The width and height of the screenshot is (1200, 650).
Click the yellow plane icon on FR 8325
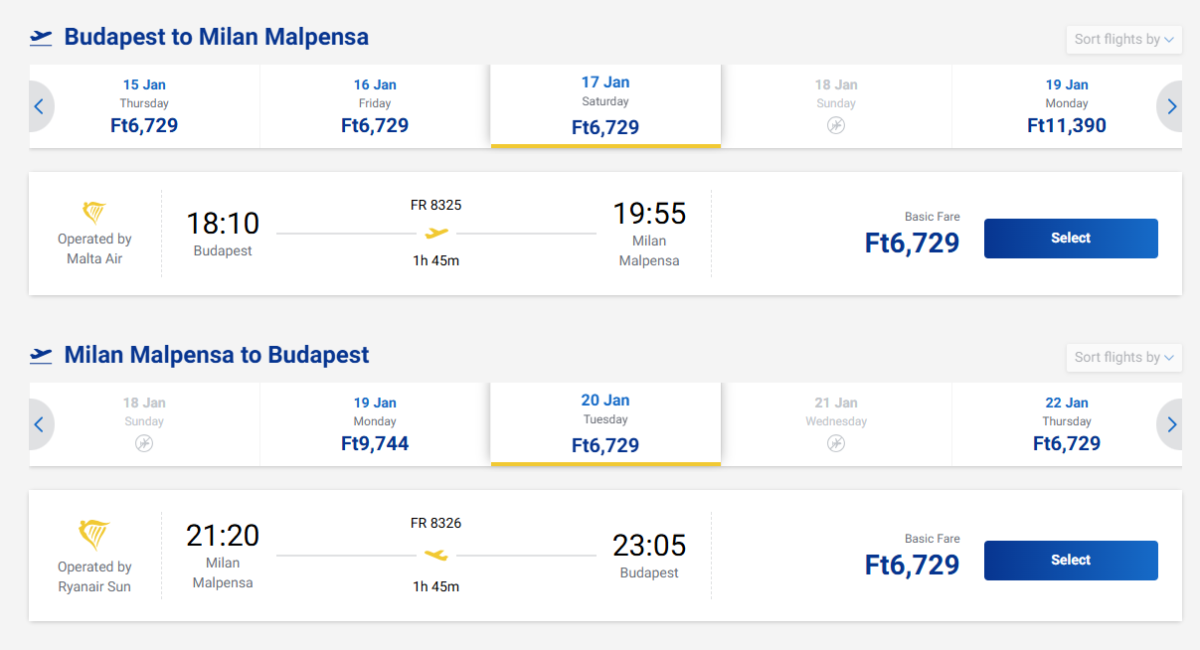point(436,233)
